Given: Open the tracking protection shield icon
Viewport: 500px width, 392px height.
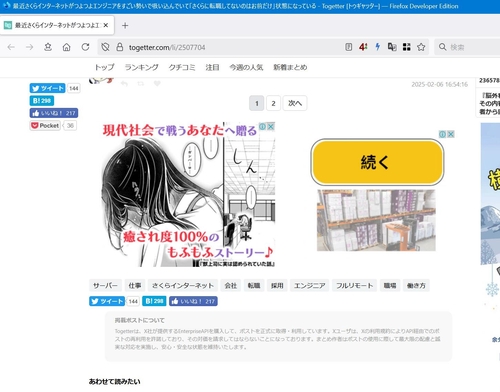Looking at the screenshot, I should point(105,47).
